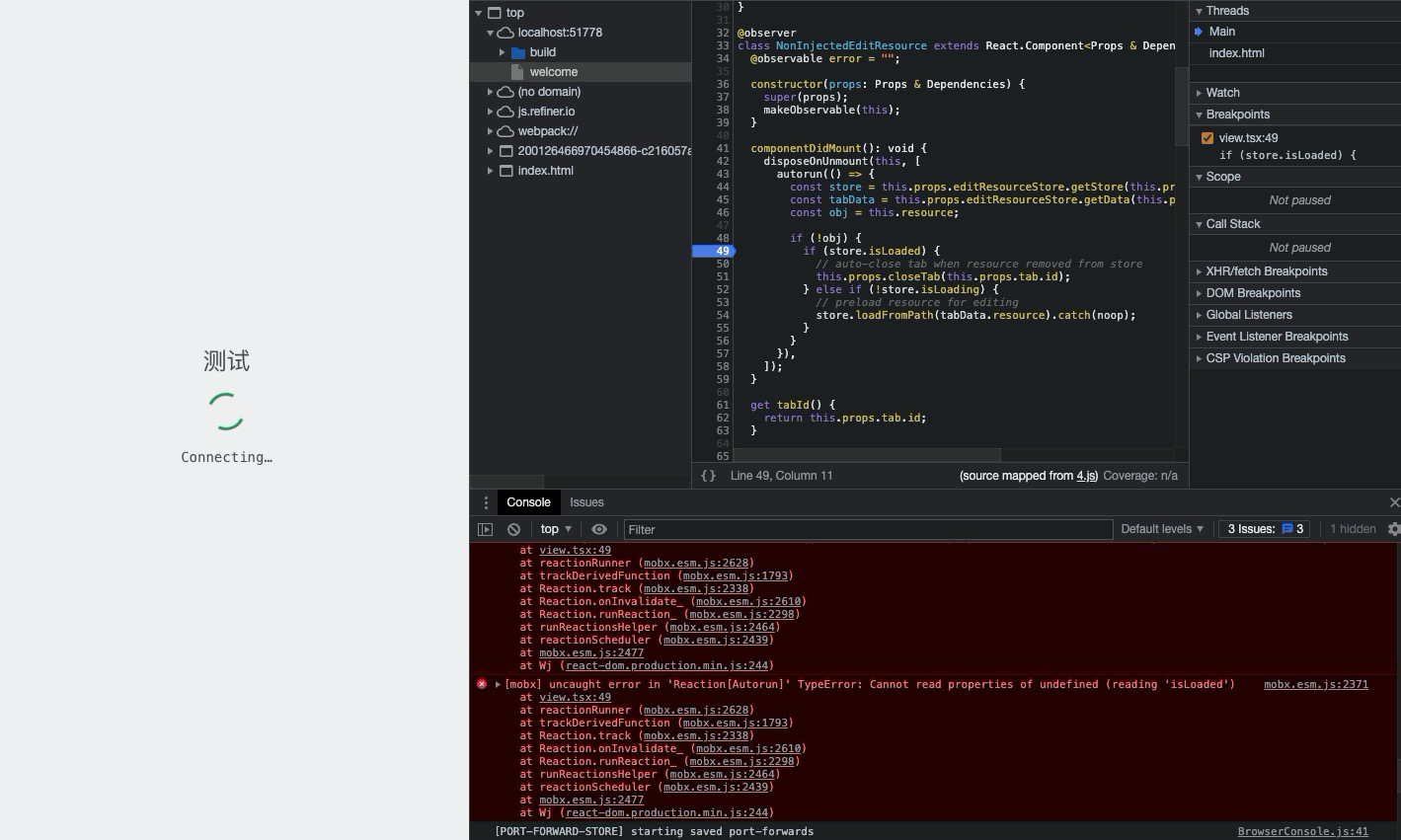1401x840 pixels.
Task: Toggle pretty print with the braces icon
Action: click(708, 475)
